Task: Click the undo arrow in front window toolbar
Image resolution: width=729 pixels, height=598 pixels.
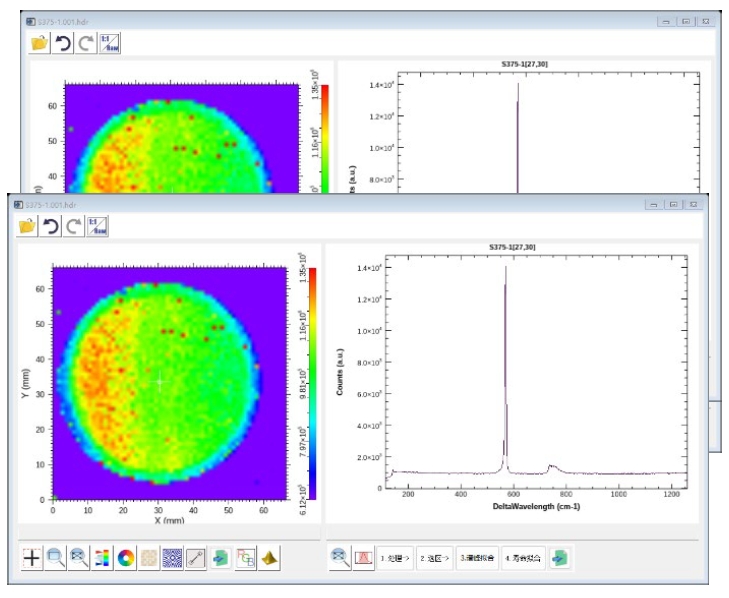Action: click(x=51, y=226)
